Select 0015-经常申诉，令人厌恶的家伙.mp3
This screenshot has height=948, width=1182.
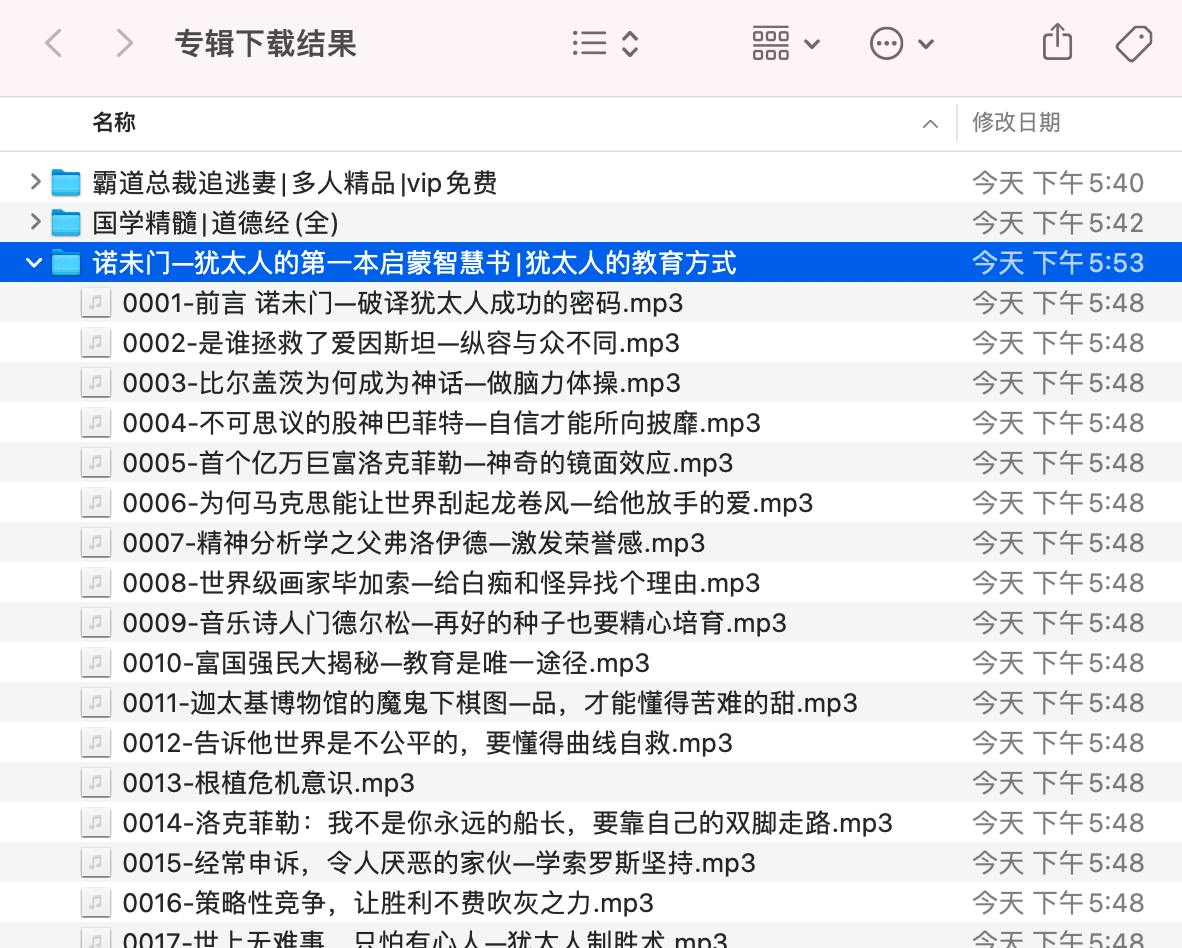click(x=439, y=862)
